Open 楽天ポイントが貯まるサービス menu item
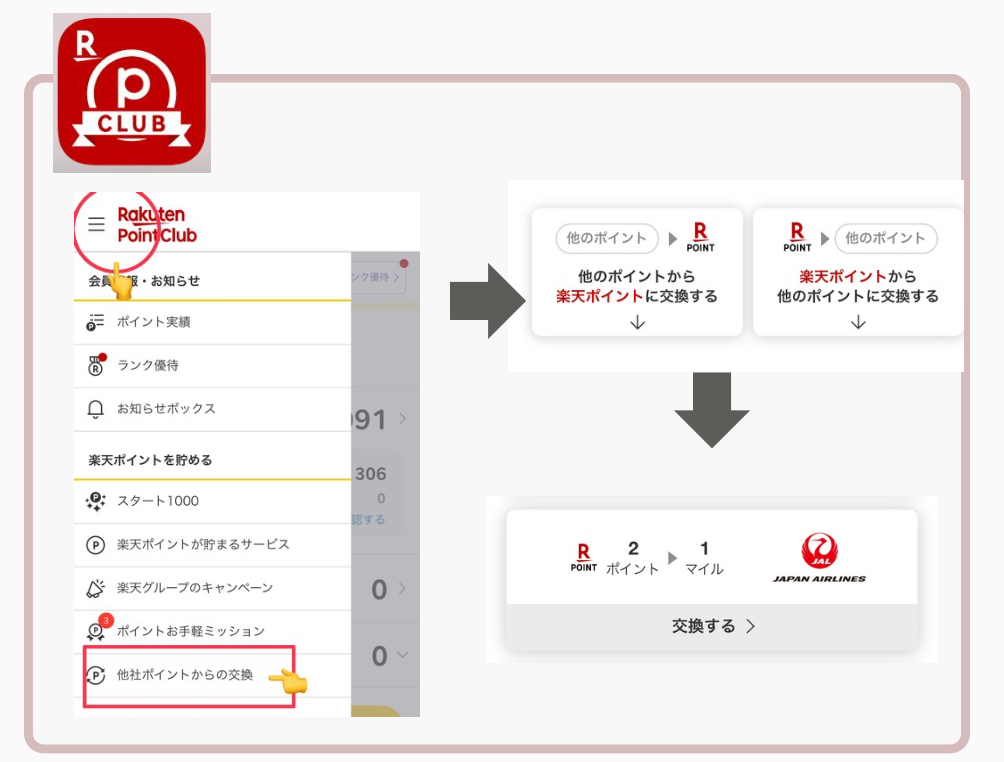This screenshot has height=762, width=1004. tap(213, 545)
